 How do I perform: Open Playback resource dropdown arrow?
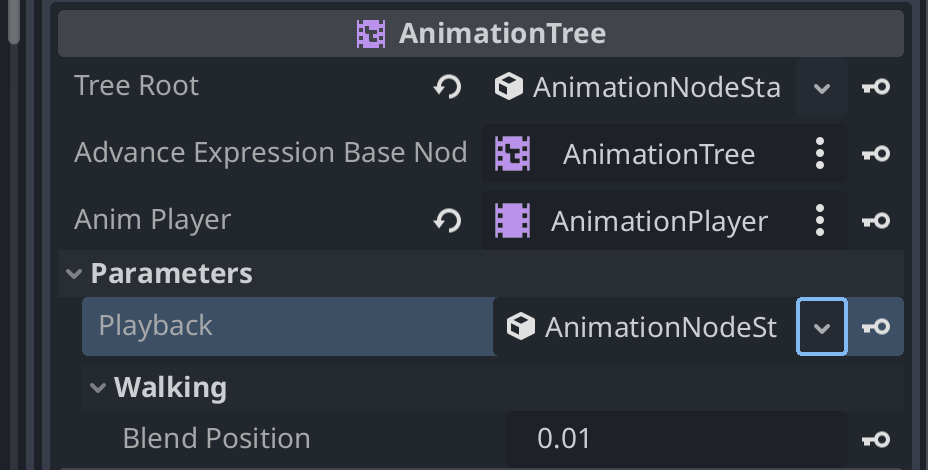click(x=821, y=327)
